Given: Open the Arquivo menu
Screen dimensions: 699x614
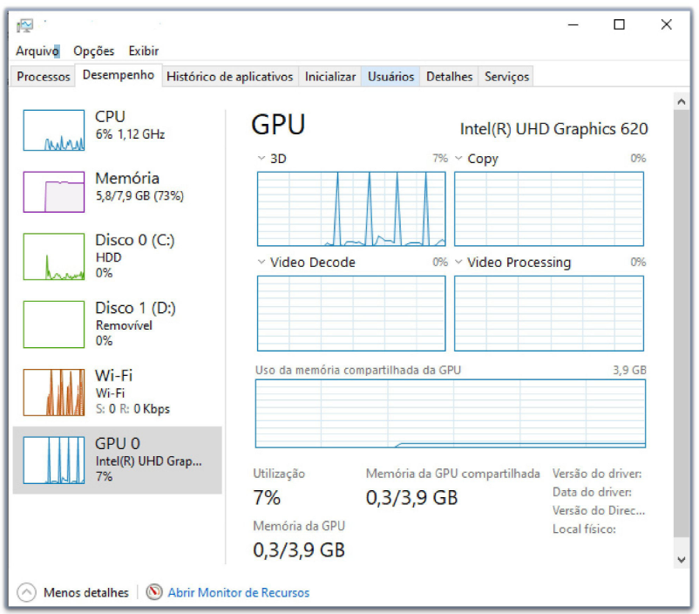Looking at the screenshot, I should pyautogui.click(x=37, y=51).
